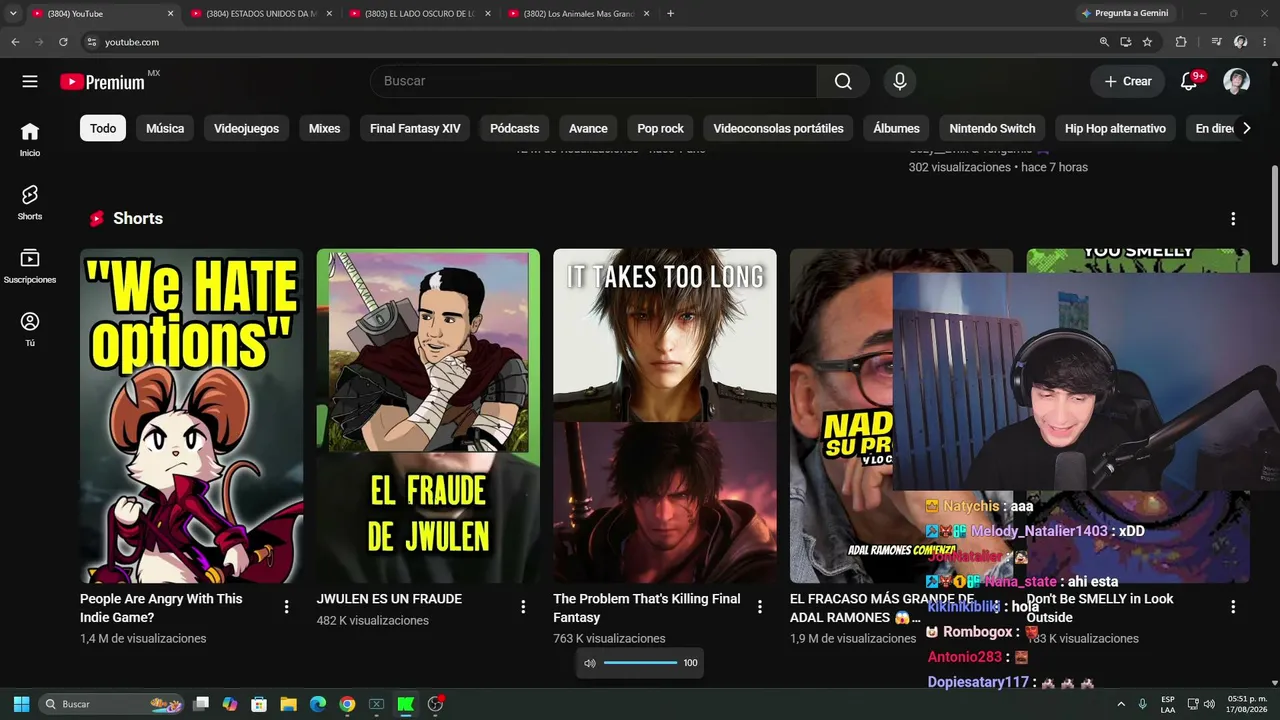Focus the youtube.com address bar
The height and width of the screenshot is (720, 1280).
[590, 42]
